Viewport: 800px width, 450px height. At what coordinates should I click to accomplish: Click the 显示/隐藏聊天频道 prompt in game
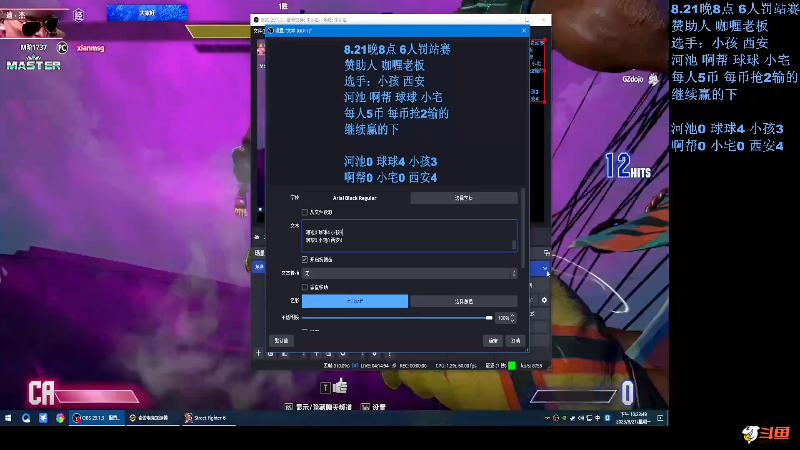(x=318, y=407)
